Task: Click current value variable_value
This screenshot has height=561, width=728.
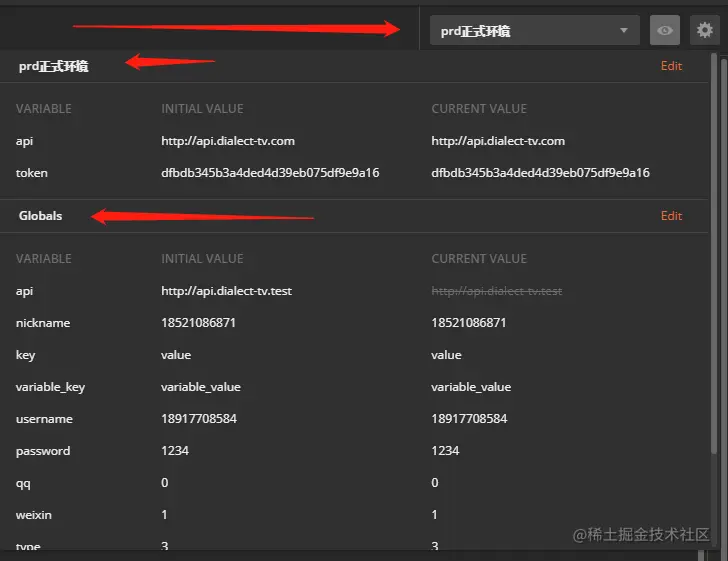Action: (x=471, y=387)
